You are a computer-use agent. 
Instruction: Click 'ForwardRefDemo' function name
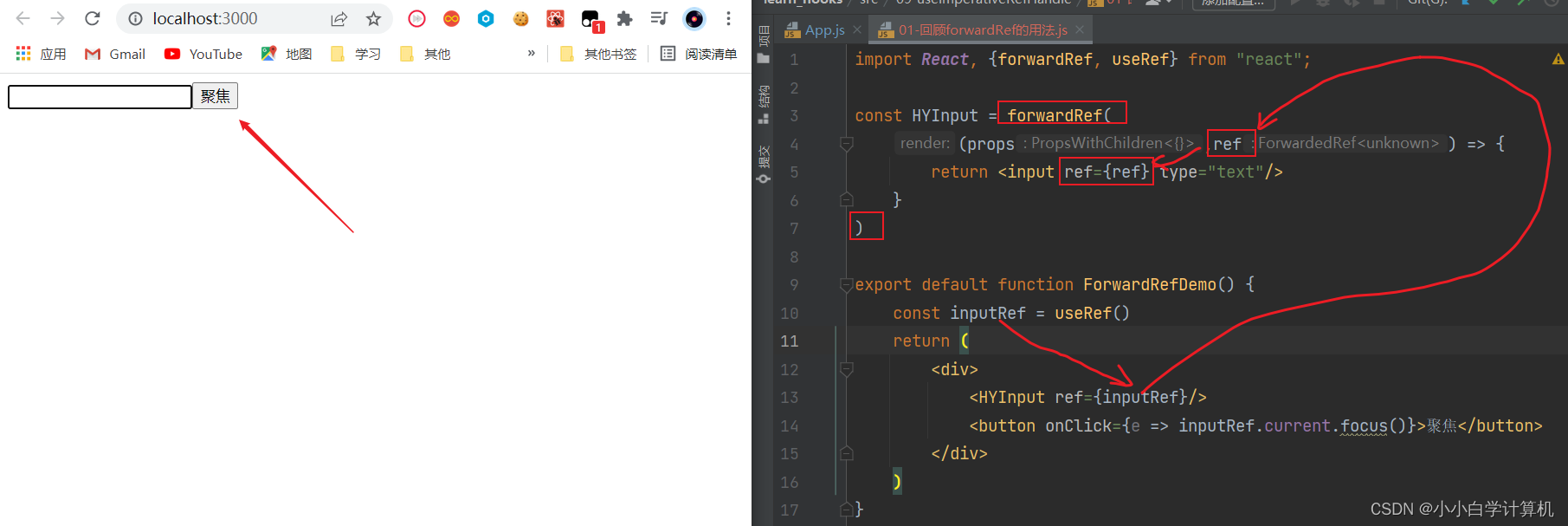pyautogui.click(x=1149, y=284)
